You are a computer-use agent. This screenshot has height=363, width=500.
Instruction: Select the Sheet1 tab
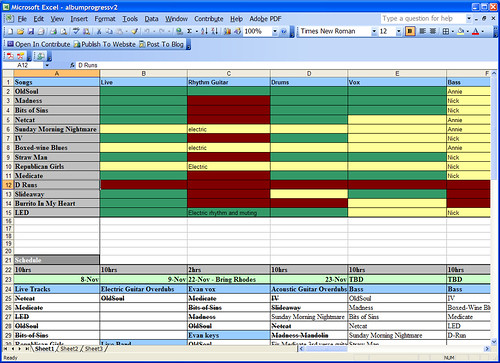pyautogui.click(x=44, y=349)
